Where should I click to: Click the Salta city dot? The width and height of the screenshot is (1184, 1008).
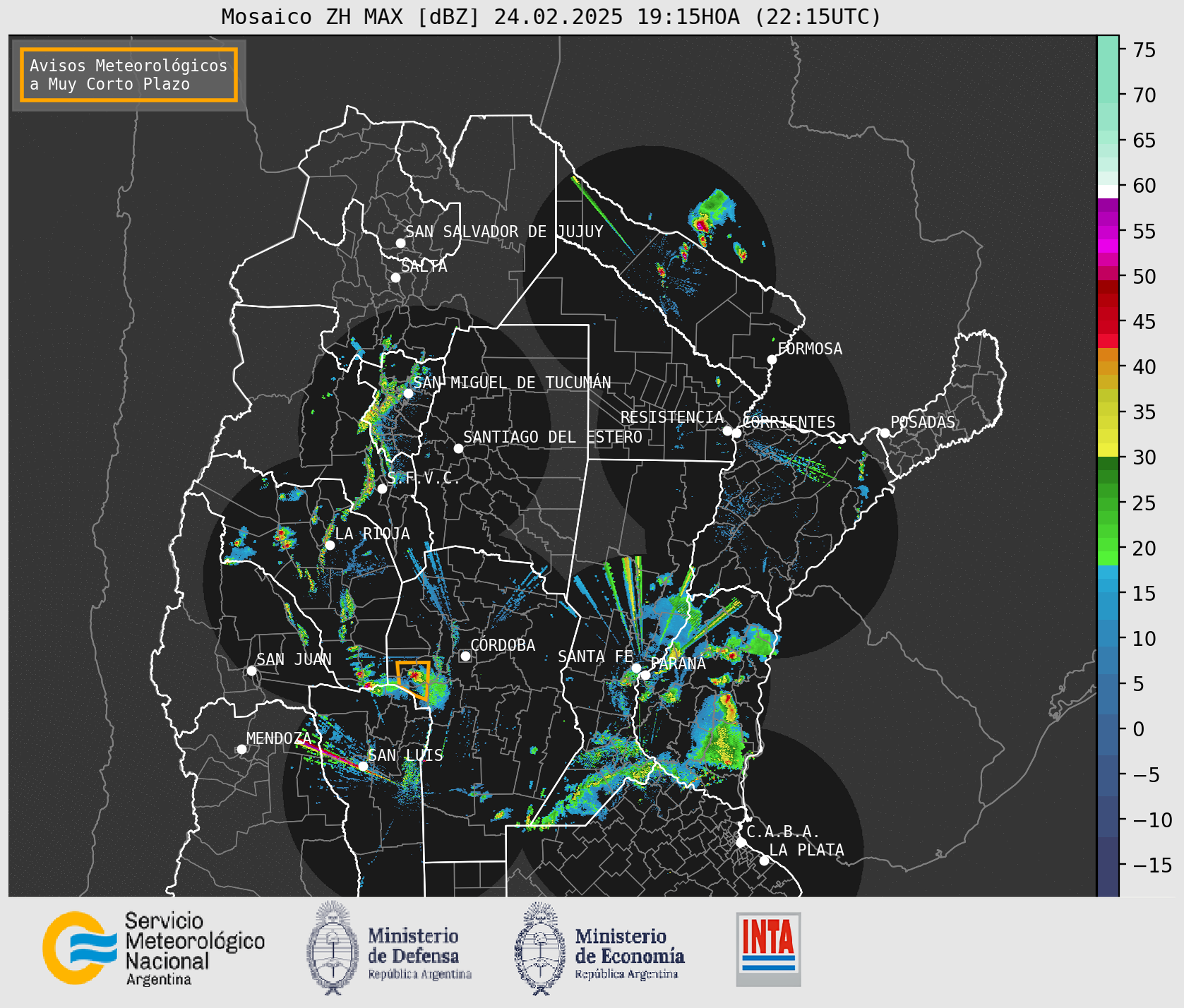click(395, 277)
